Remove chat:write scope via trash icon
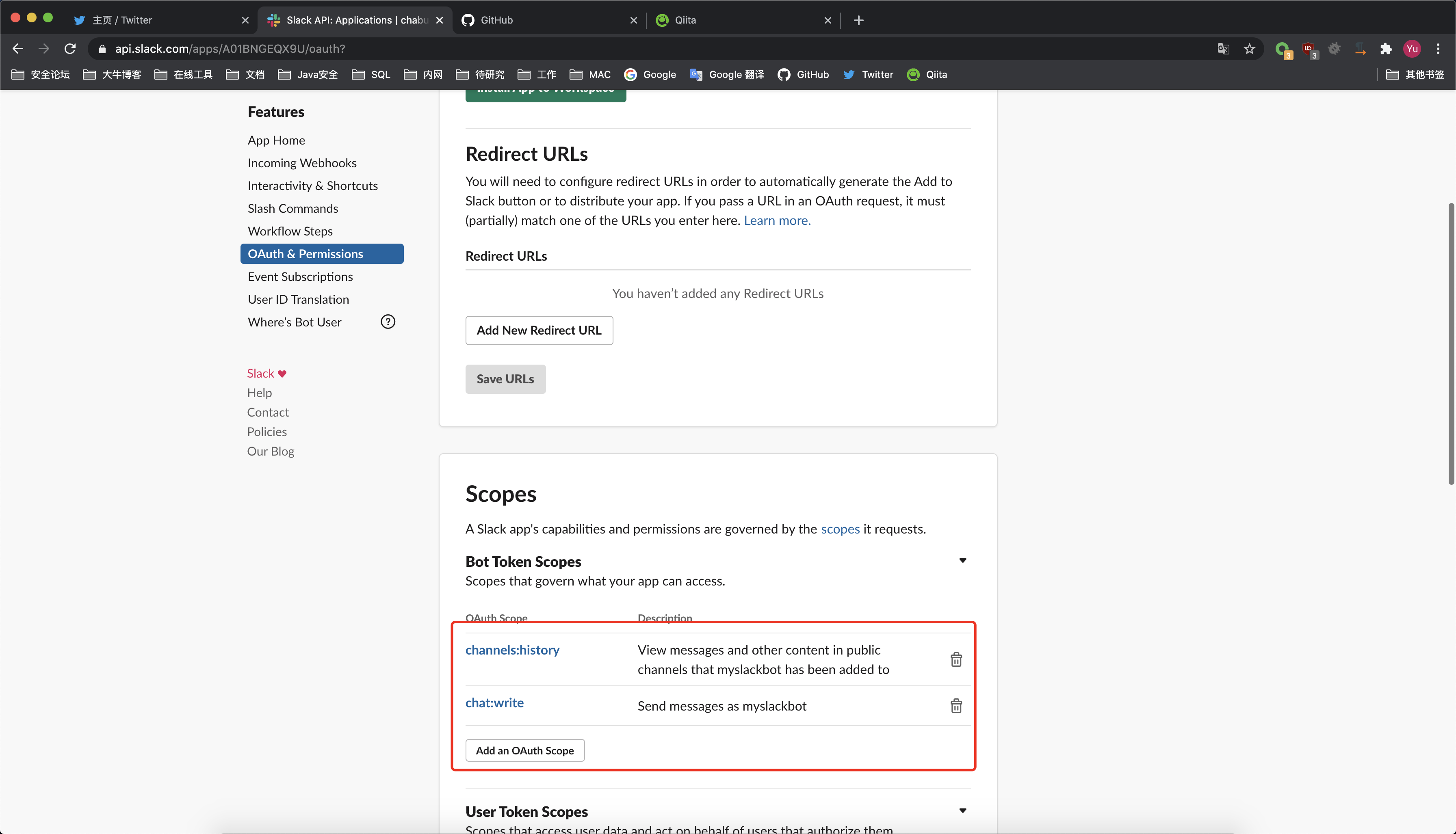The width and height of the screenshot is (1456, 834). 956,706
